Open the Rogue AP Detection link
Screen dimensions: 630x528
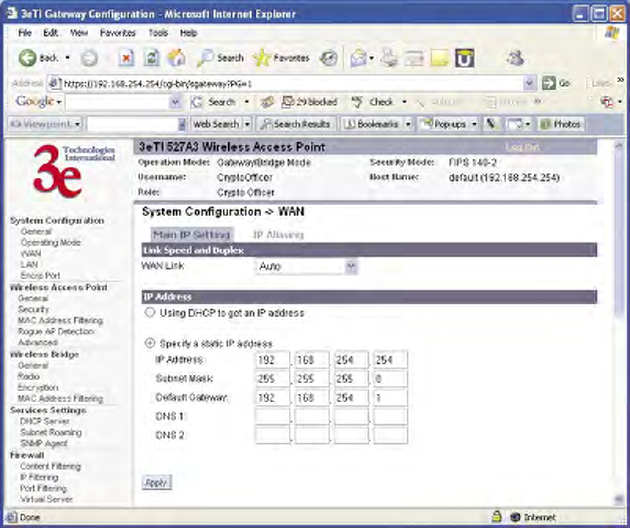(56, 332)
